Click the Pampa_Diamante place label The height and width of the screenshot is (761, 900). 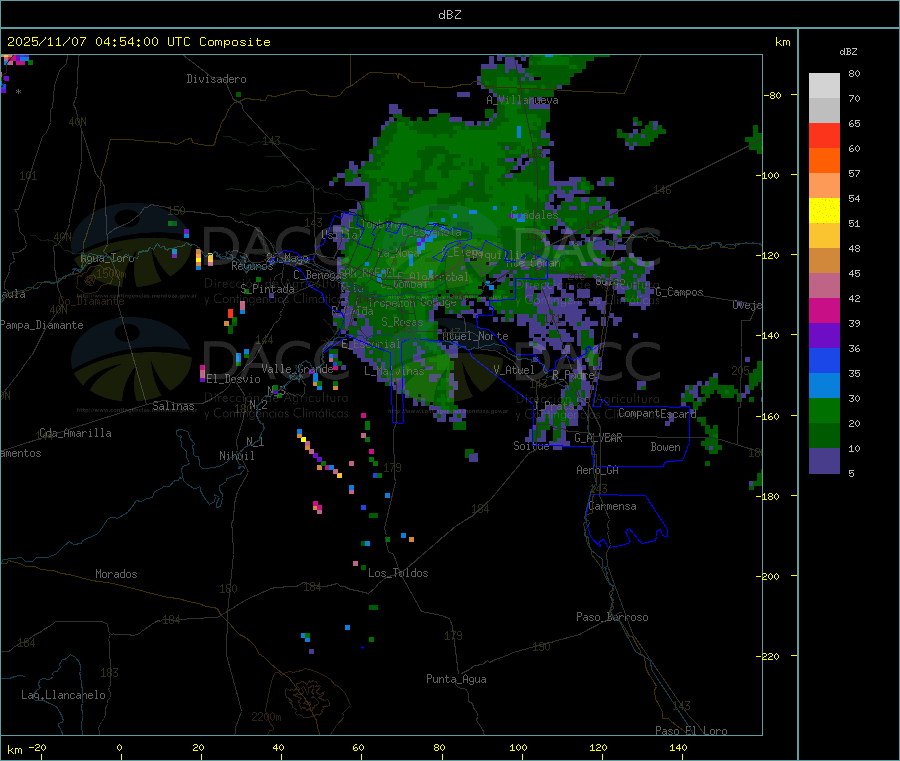pos(41,325)
